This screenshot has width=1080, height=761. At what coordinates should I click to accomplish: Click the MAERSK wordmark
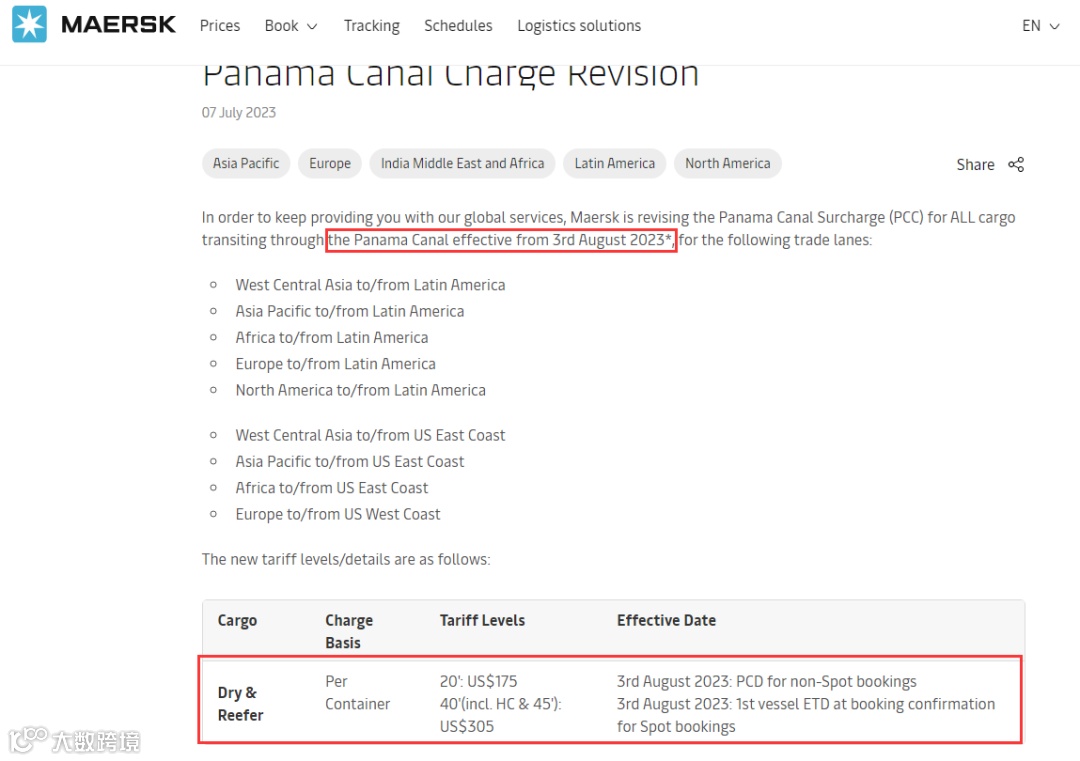[x=118, y=25]
